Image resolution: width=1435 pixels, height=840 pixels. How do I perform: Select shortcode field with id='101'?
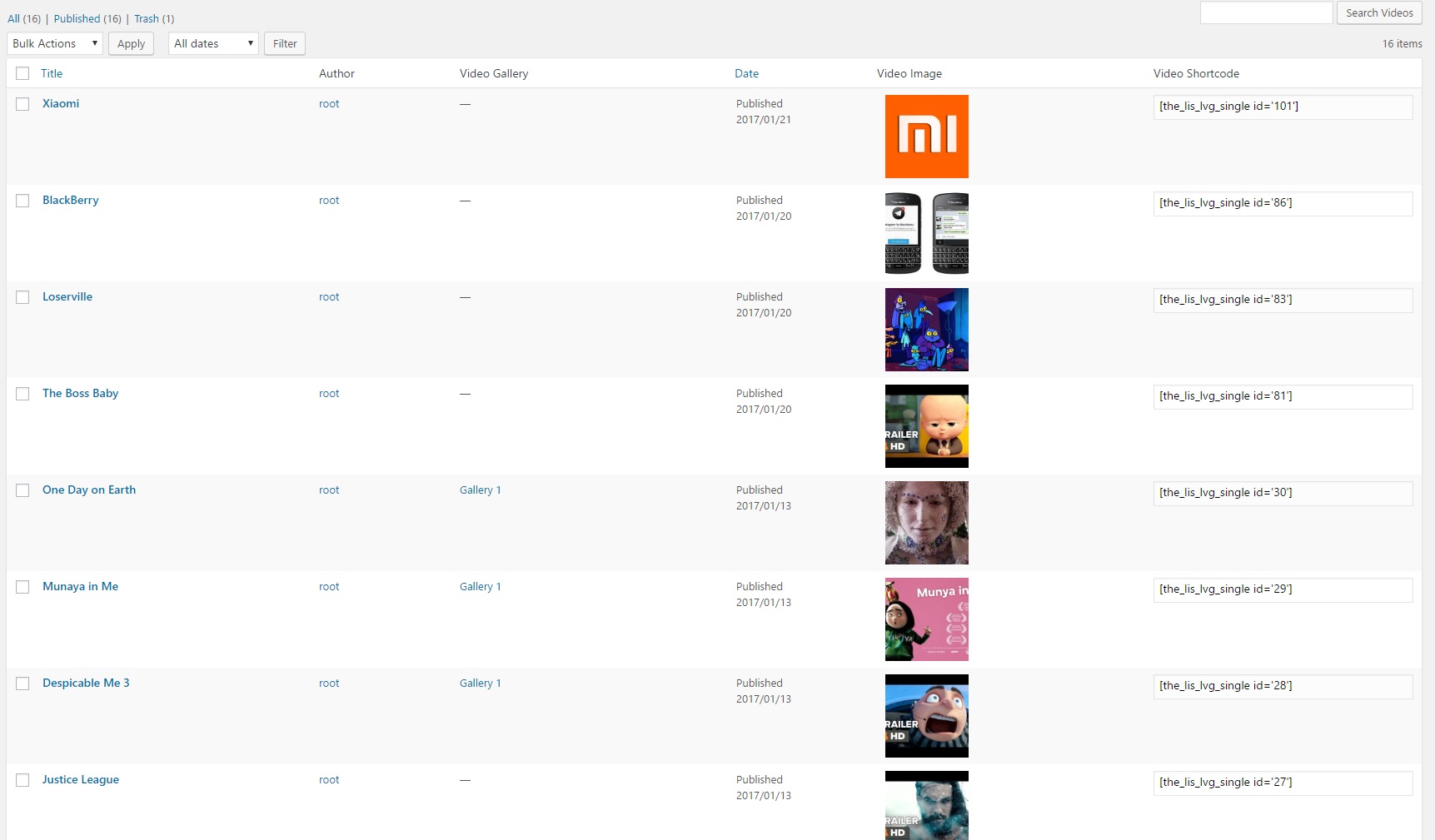[x=1283, y=107]
